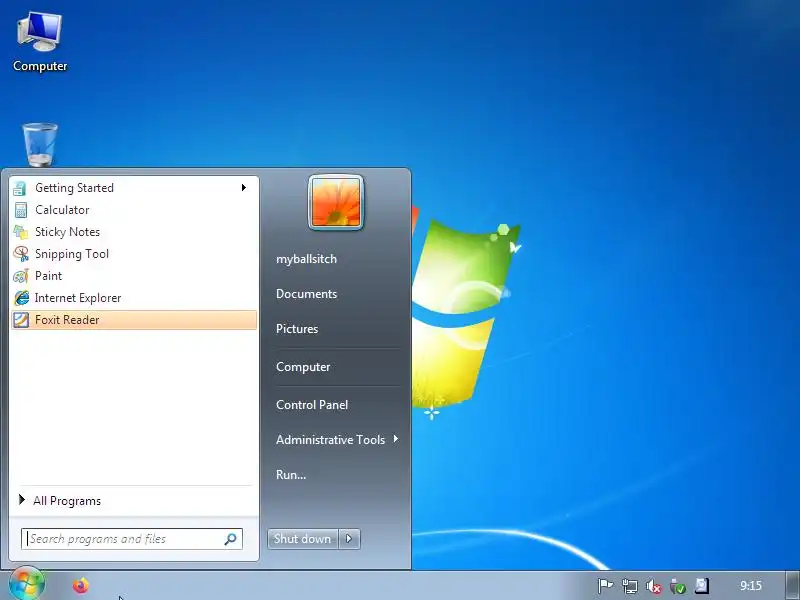Click the user account flower picture
This screenshot has width=800, height=600.
pyautogui.click(x=336, y=203)
